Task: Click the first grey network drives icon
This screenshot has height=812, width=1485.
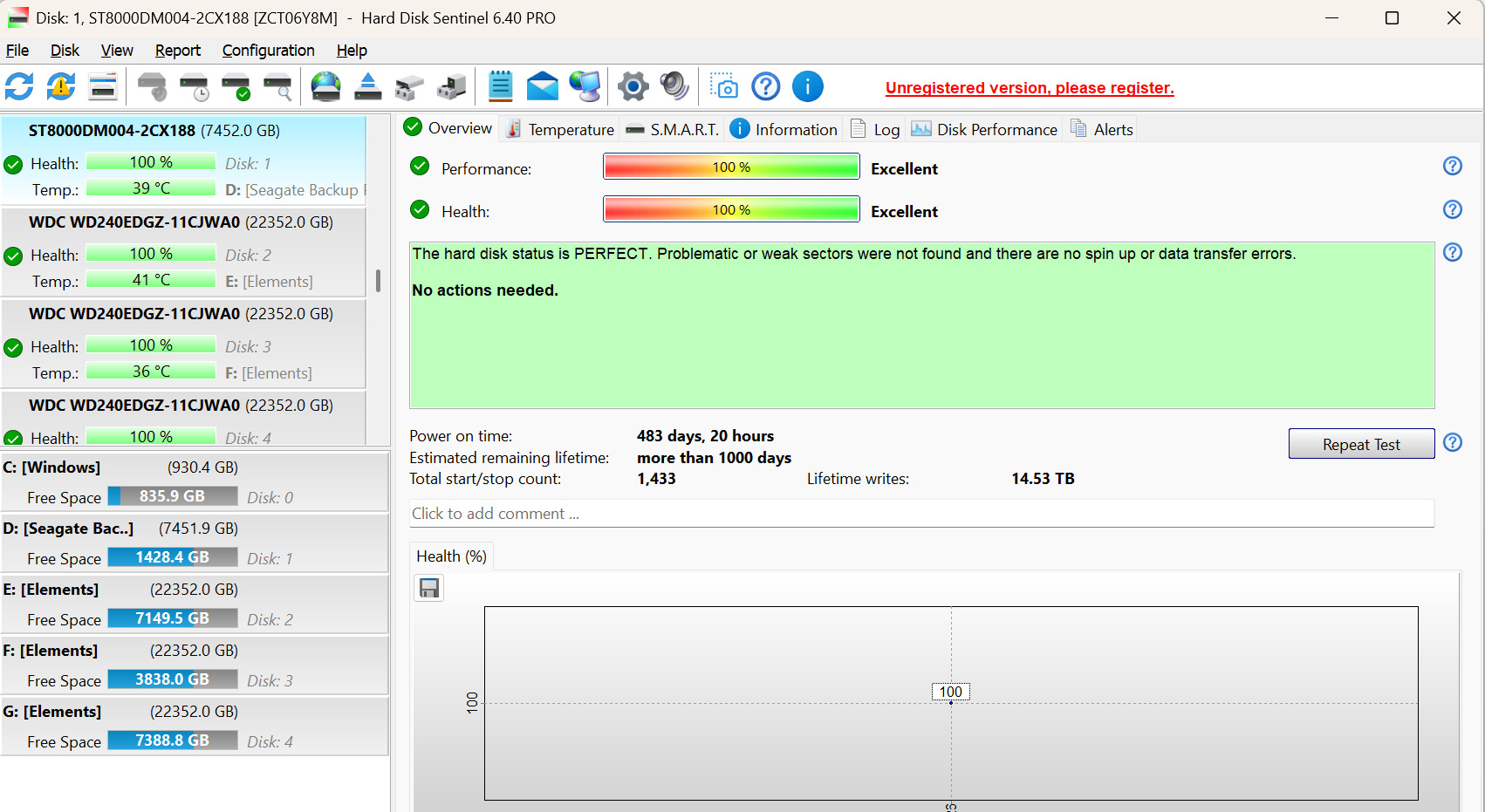Action: click(409, 86)
